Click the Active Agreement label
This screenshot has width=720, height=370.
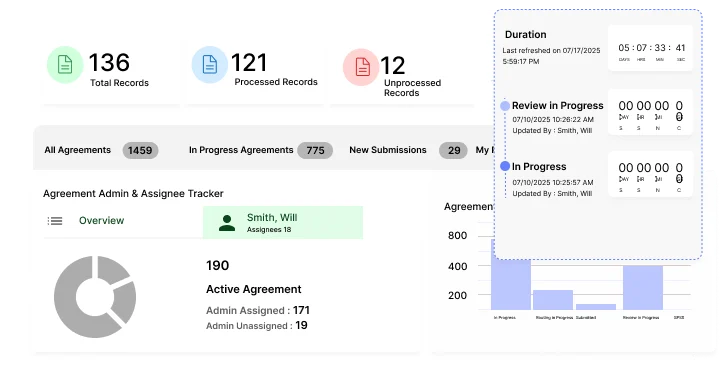pyautogui.click(x=253, y=289)
